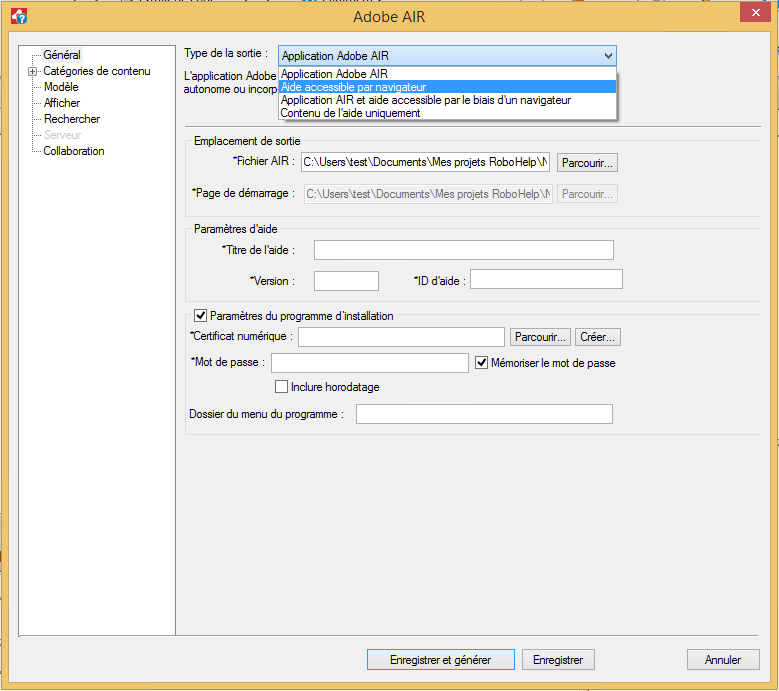Screen dimensions: 779x691
Task: Click the RoboHelp icon in title bar
Action: pyautogui.click(x=17, y=16)
